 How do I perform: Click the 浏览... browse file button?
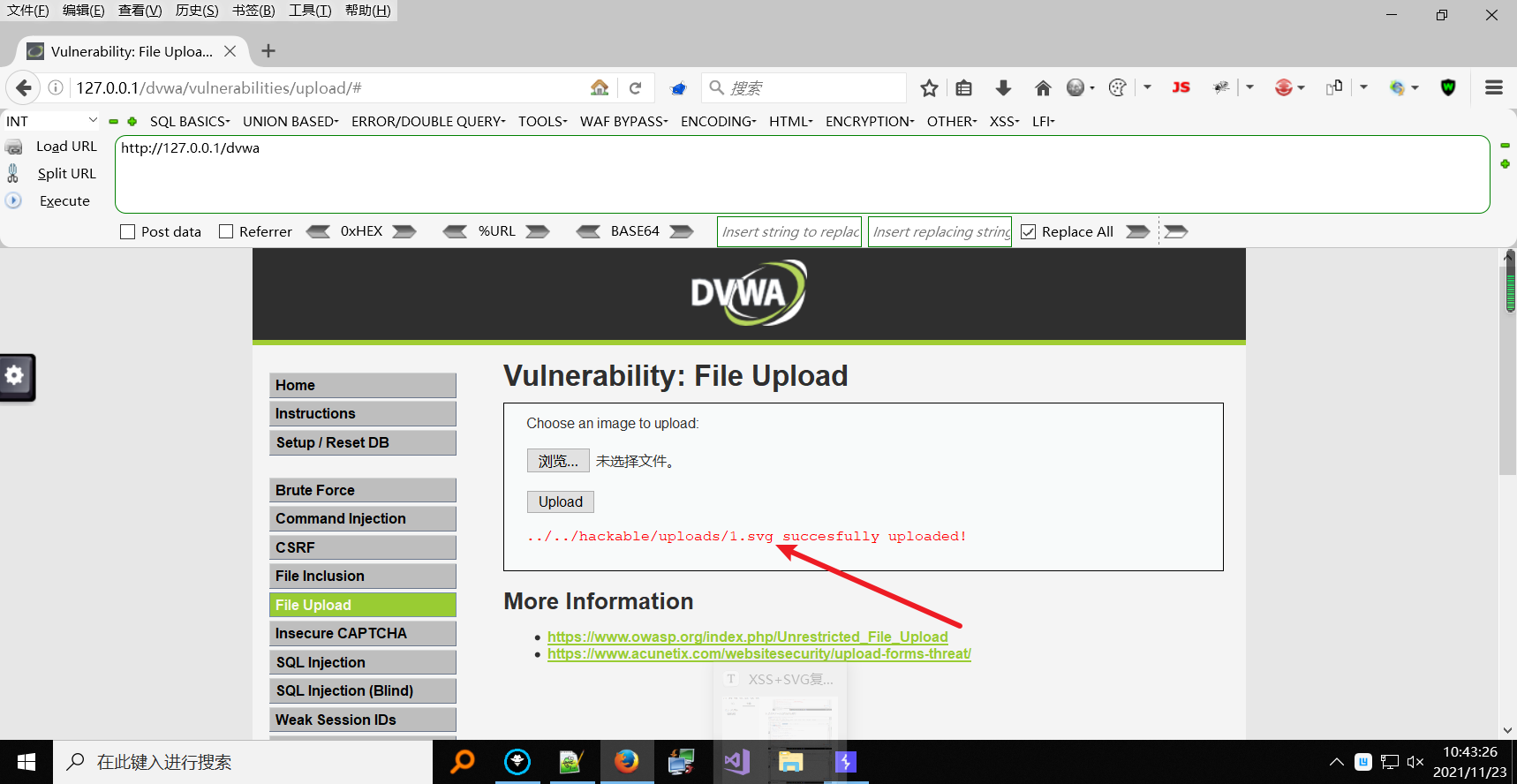pyautogui.click(x=558, y=461)
